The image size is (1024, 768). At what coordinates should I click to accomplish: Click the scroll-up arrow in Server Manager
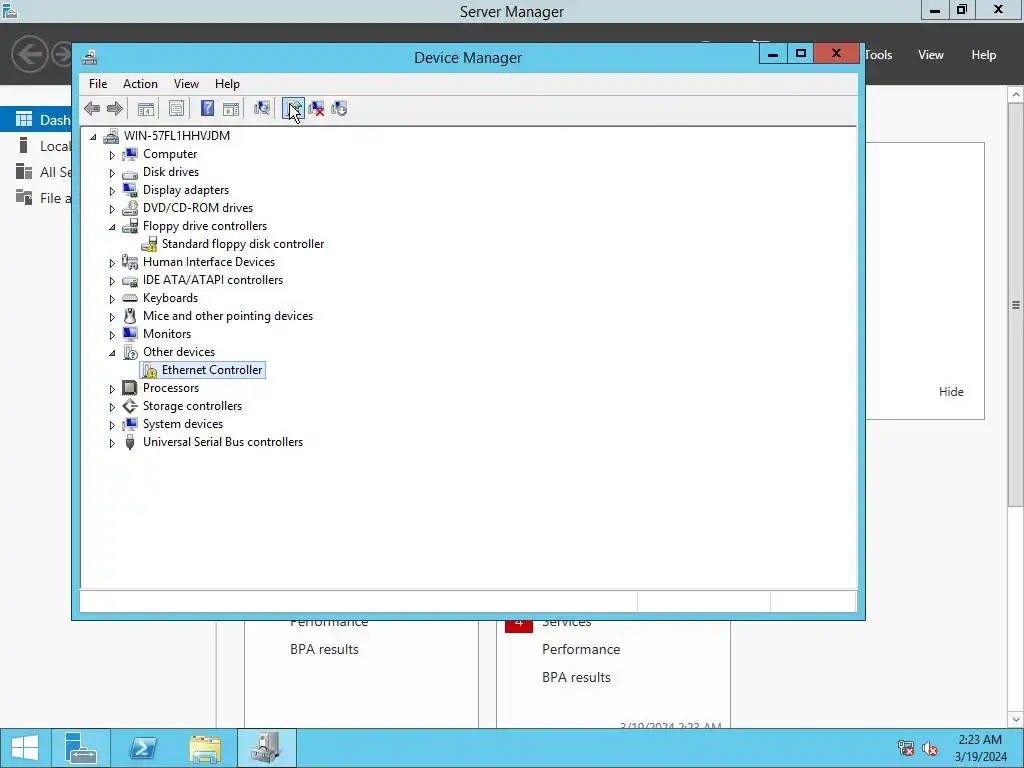tap(1016, 95)
